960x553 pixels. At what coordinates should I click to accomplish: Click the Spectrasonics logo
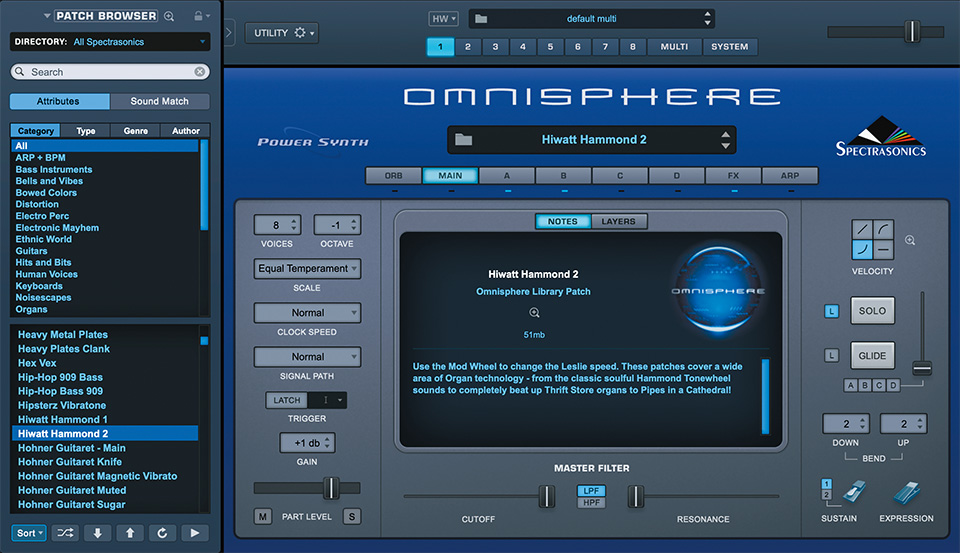click(x=881, y=137)
